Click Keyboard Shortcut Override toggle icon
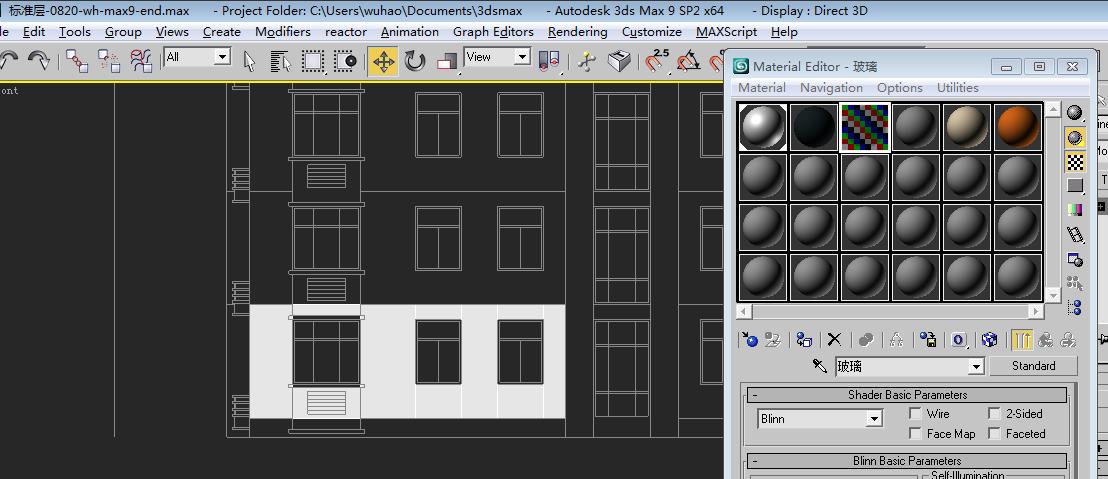Viewport: 1108px width, 479px height. [619, 61]
